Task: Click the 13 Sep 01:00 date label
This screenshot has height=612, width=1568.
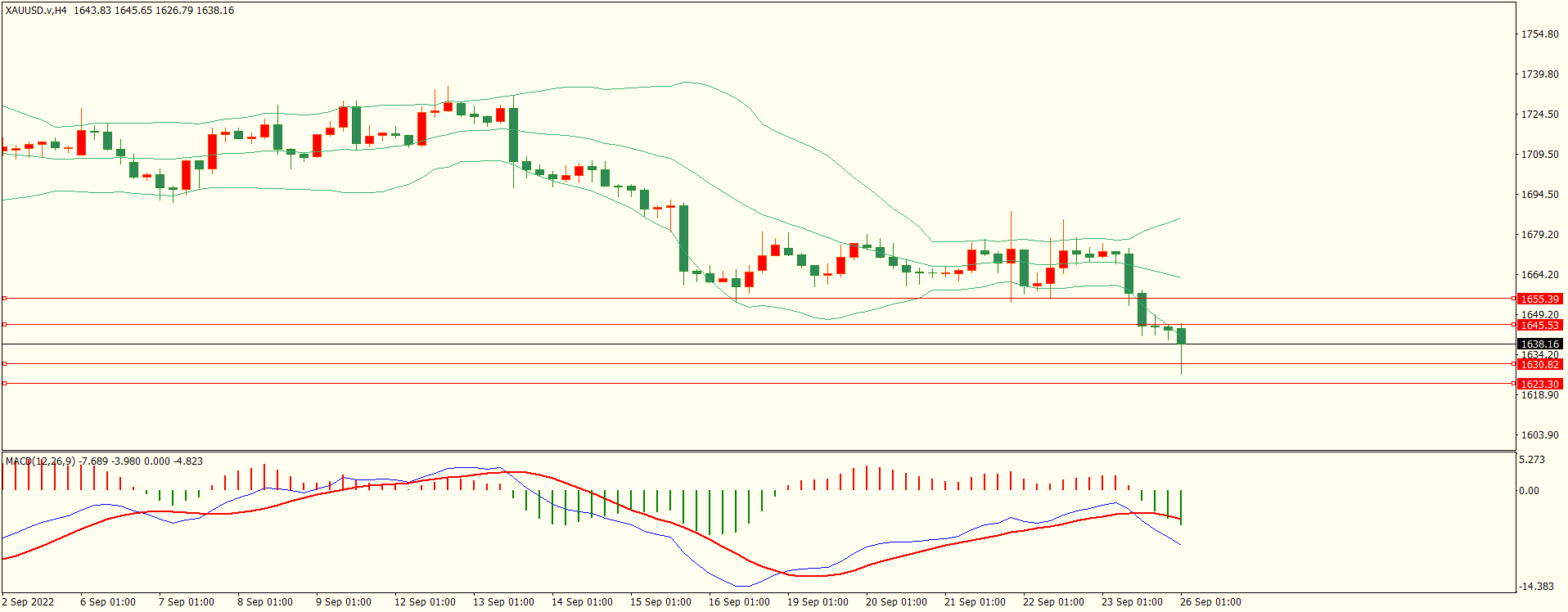Action: (503, 602)
